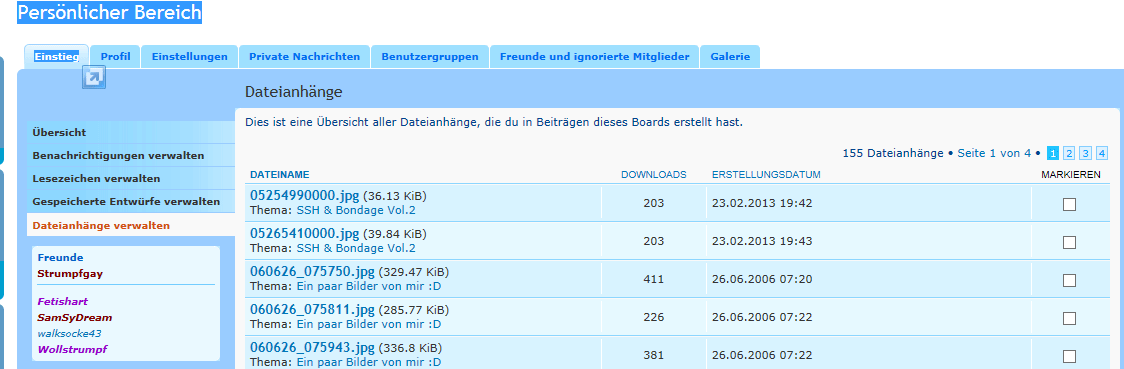Click the Dateianhänge panel title
Viewport: 1124px width, 369px height.
(294, 92)
